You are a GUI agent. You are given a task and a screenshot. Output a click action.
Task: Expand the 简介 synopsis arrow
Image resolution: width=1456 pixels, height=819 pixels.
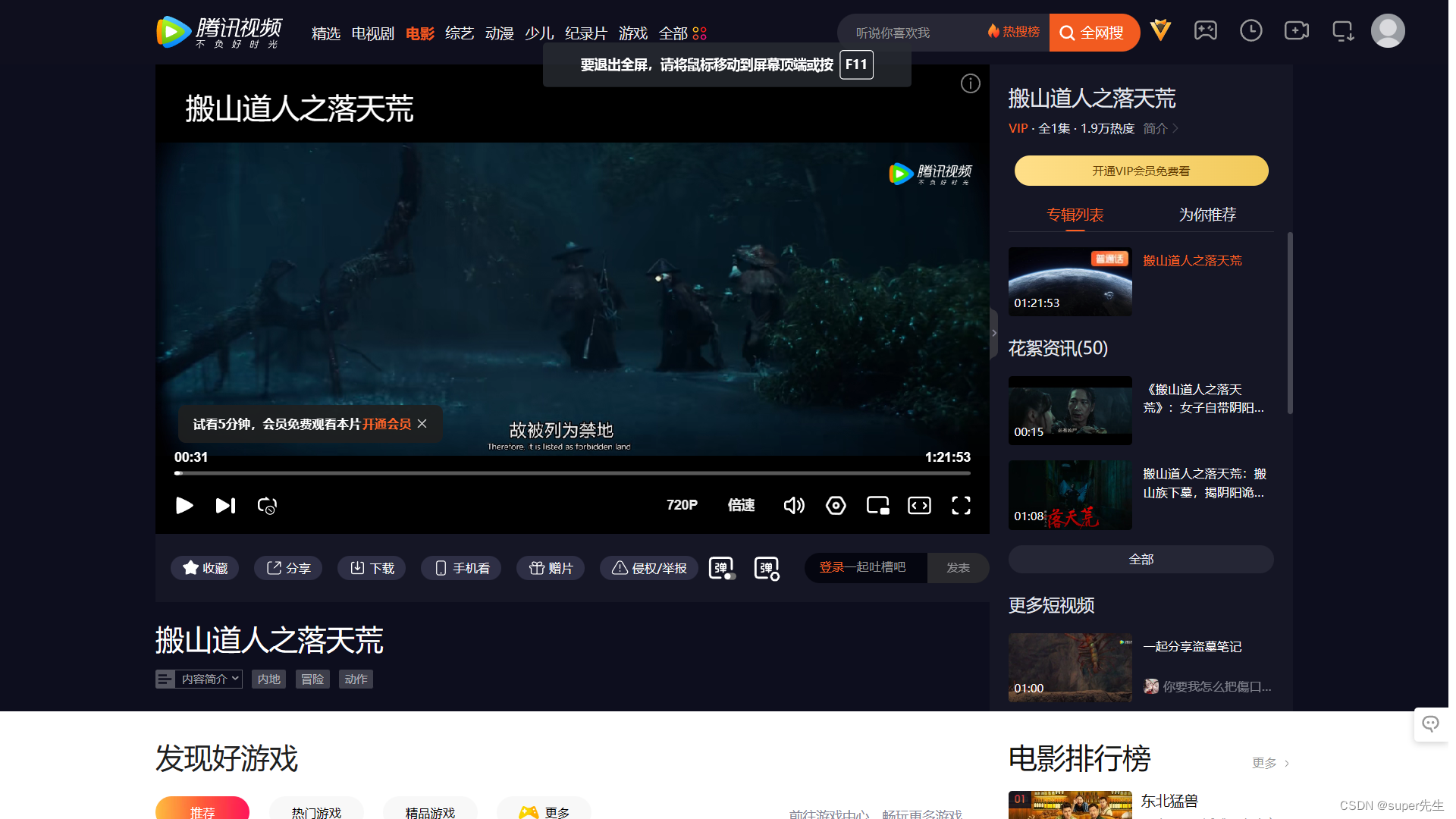pos(1160,128)
